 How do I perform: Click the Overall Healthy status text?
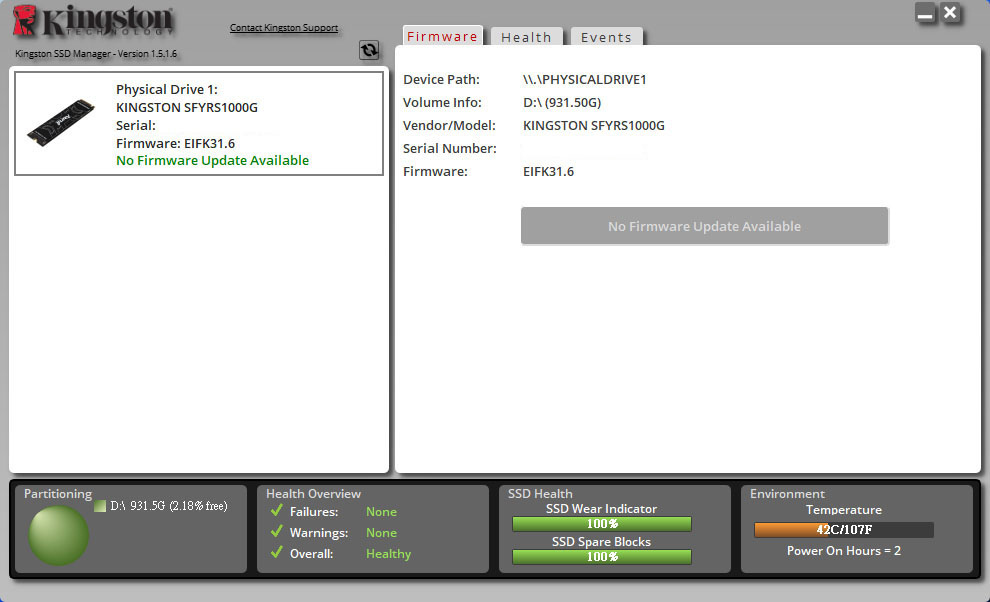tap(388, 553)
